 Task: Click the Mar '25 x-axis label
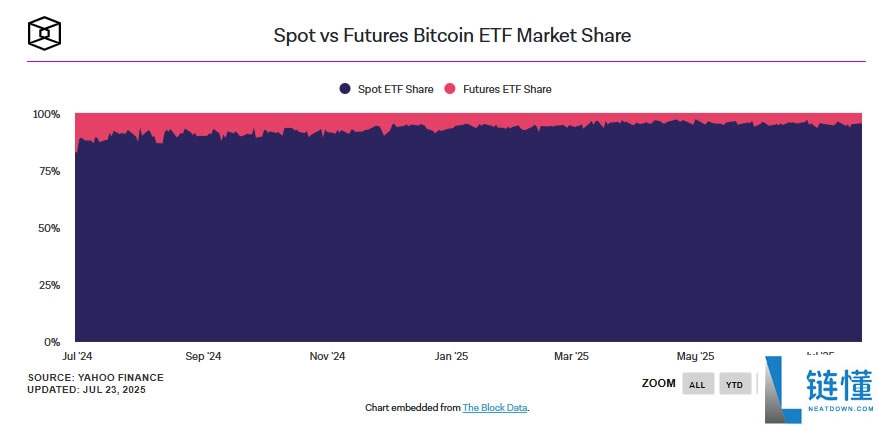click(571, 356)
